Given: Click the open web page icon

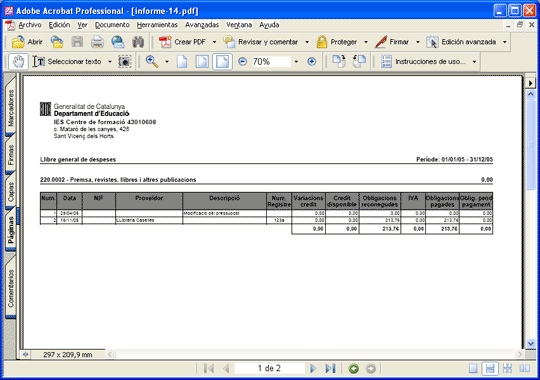Looking at the screenshot, I should [x=57, y=42].
